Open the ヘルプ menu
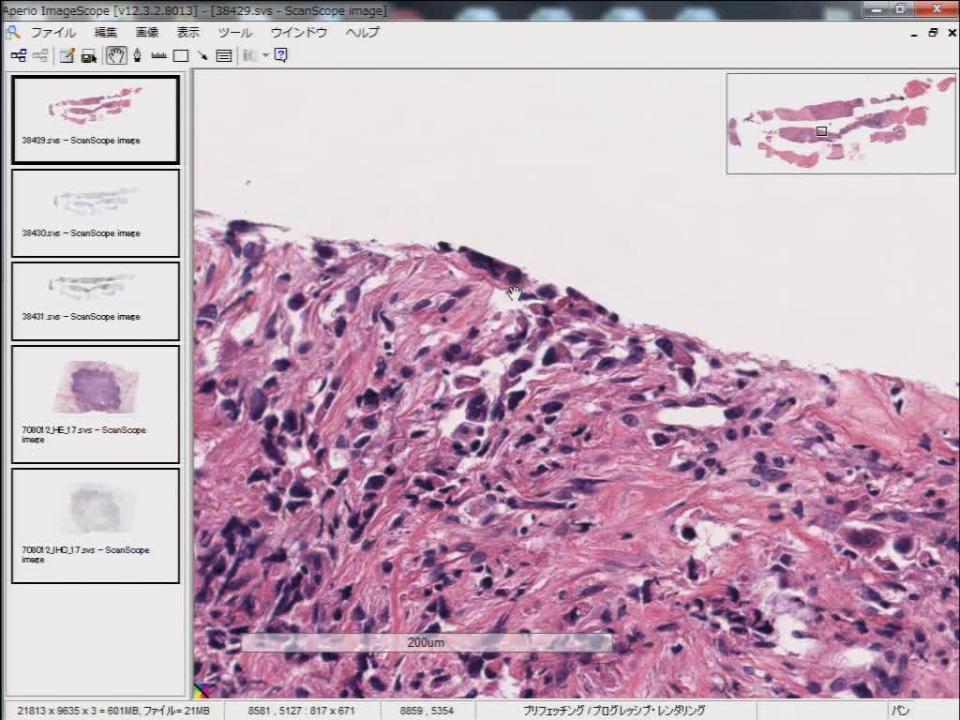 362,32
